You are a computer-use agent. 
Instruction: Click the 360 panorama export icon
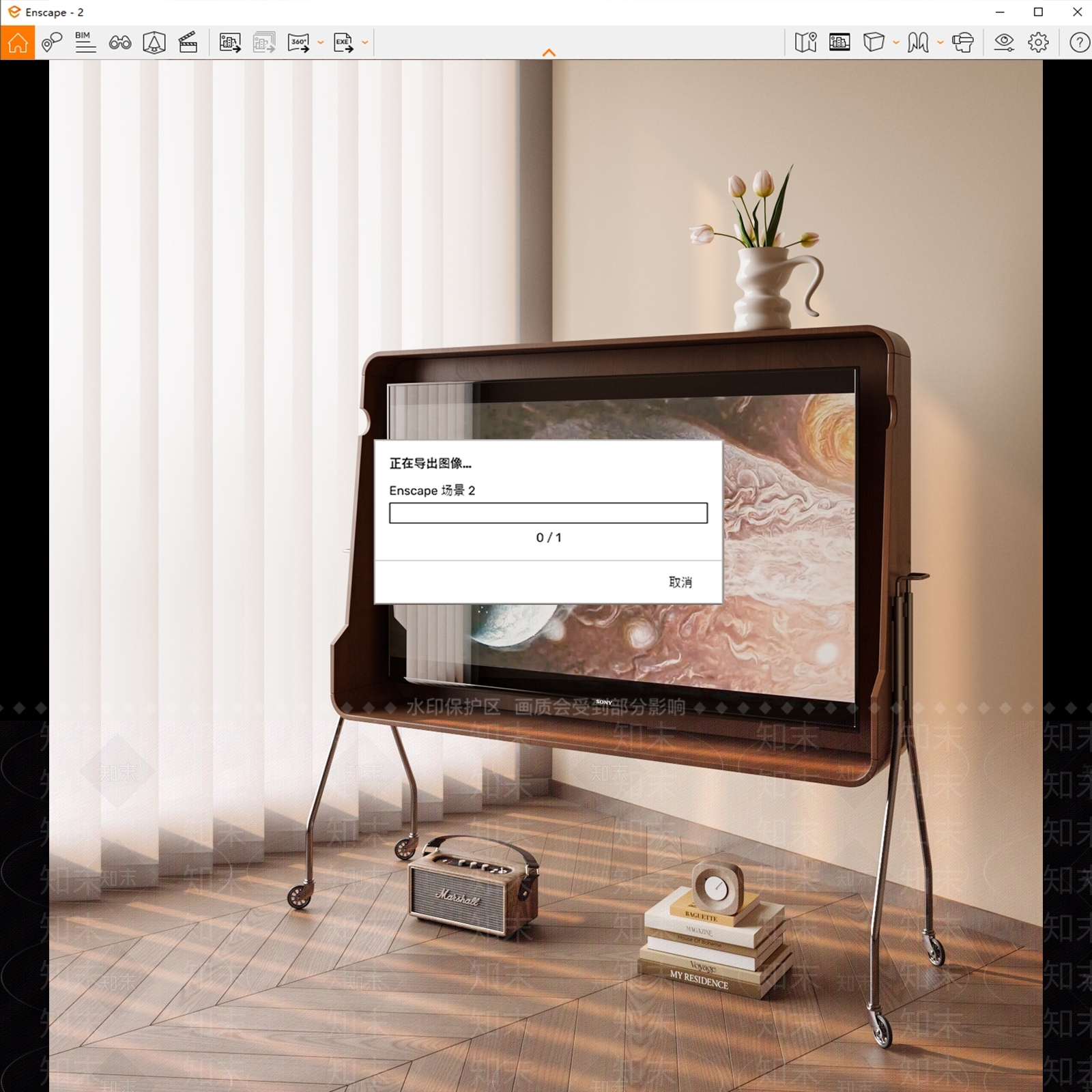coord(298,42)
